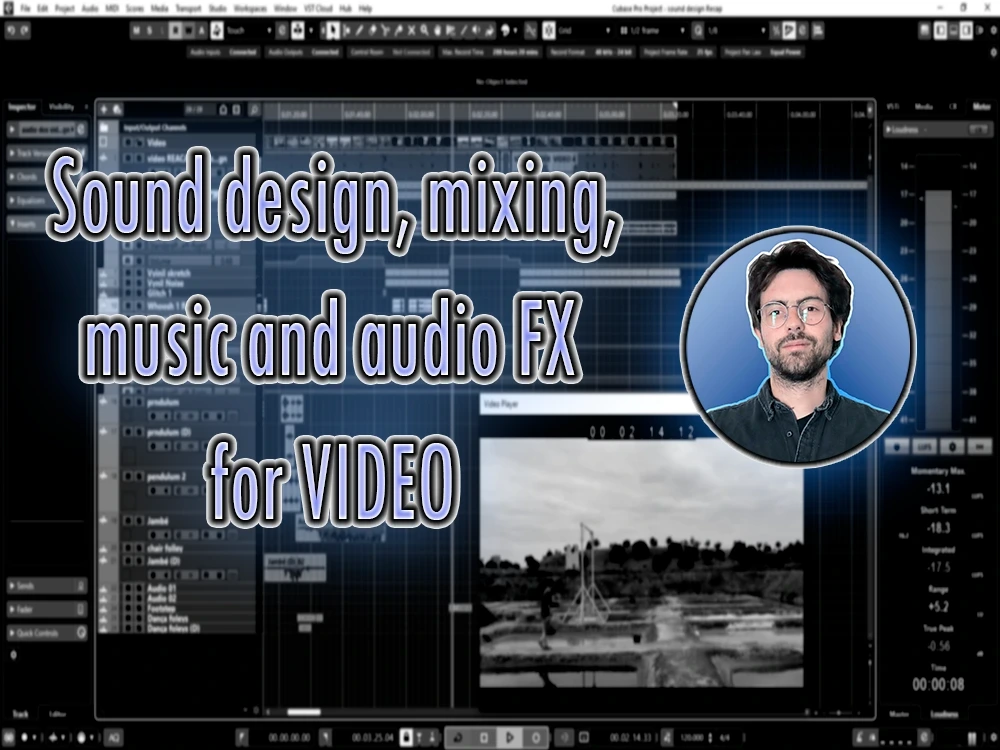This screenshot has width=1000, height=750.
Task: Select the Erase tool in the toolbar
Action: (x=372, y=32)
